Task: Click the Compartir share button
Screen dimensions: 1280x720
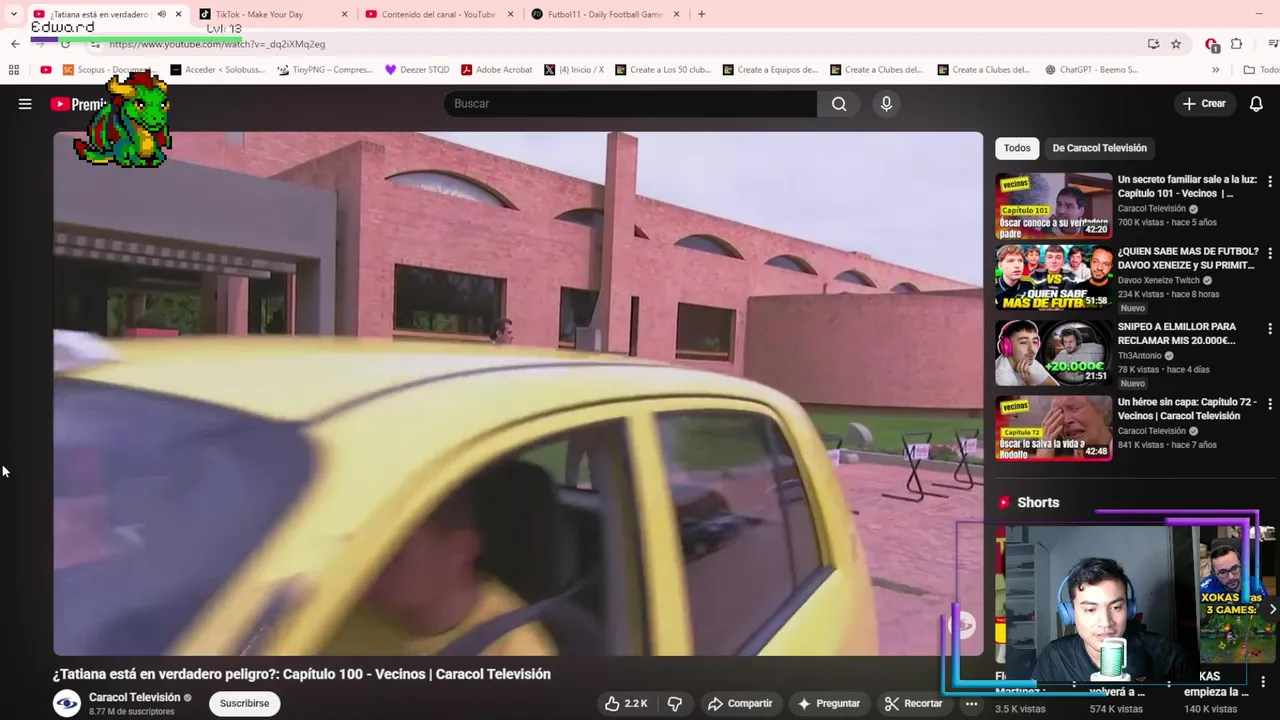Action: pyautogui.click(x=739, y=703)
